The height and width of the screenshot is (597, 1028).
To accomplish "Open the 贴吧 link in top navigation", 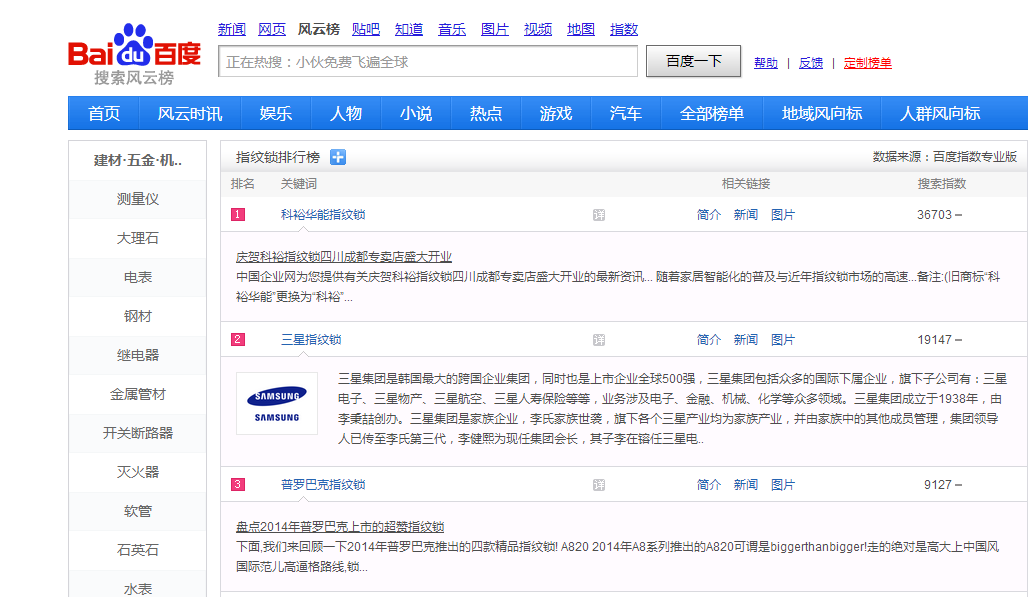I will click(x=366, y=29).
